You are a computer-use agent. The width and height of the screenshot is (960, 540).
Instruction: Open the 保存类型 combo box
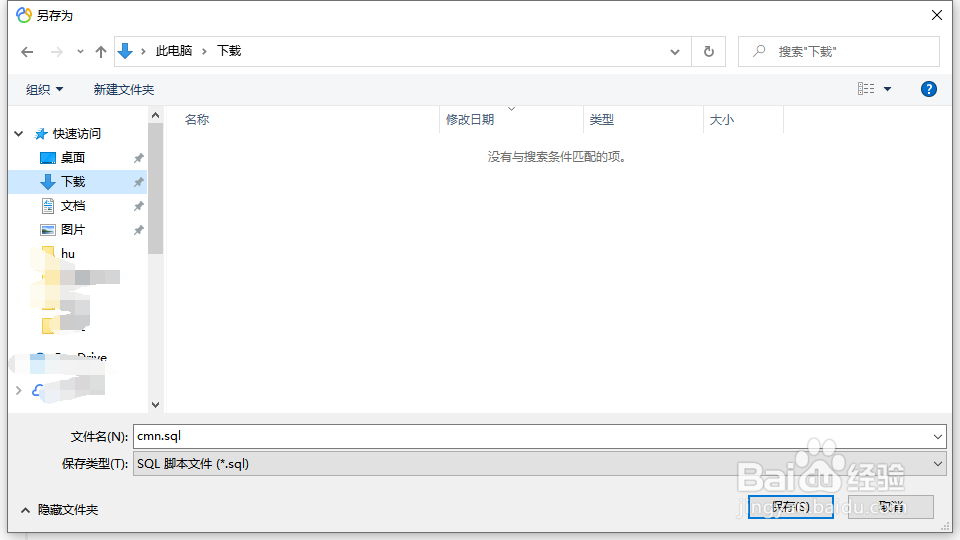tap(539, 463)
